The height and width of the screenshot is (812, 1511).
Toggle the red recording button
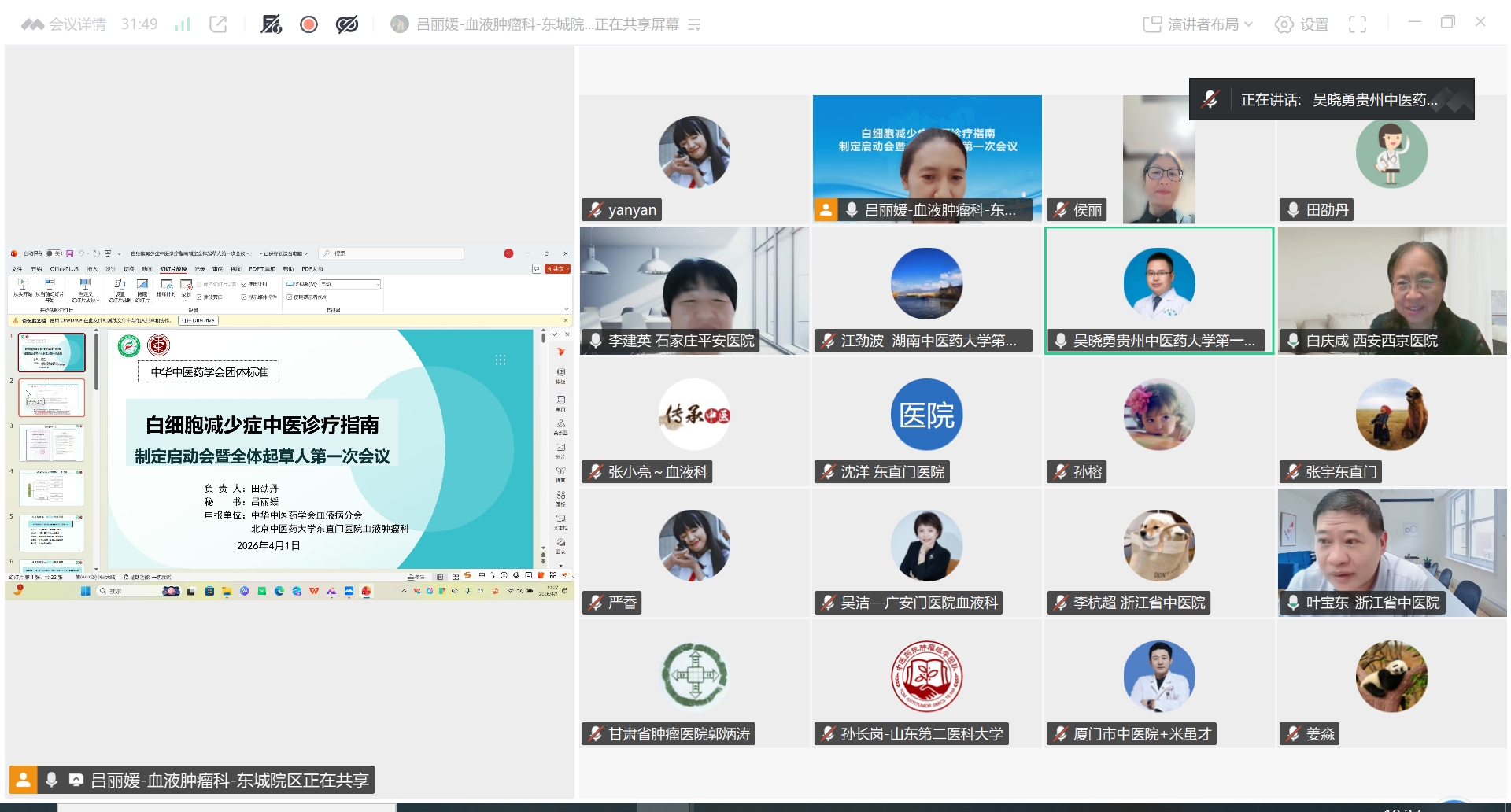[x=308, y=24]
